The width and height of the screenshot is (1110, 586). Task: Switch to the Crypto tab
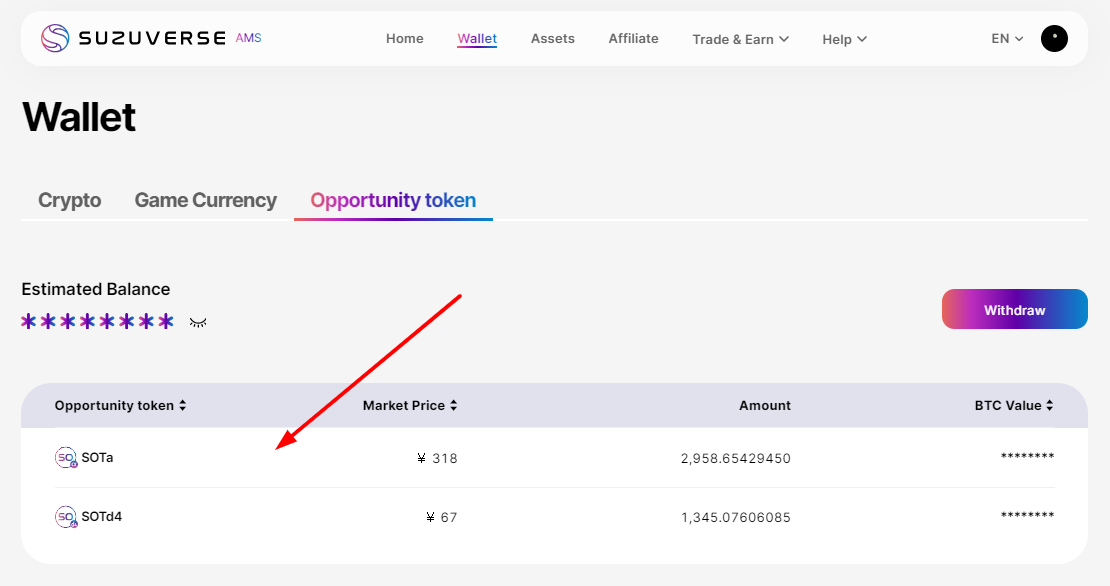pyautogui.click(x=70, y=200)
